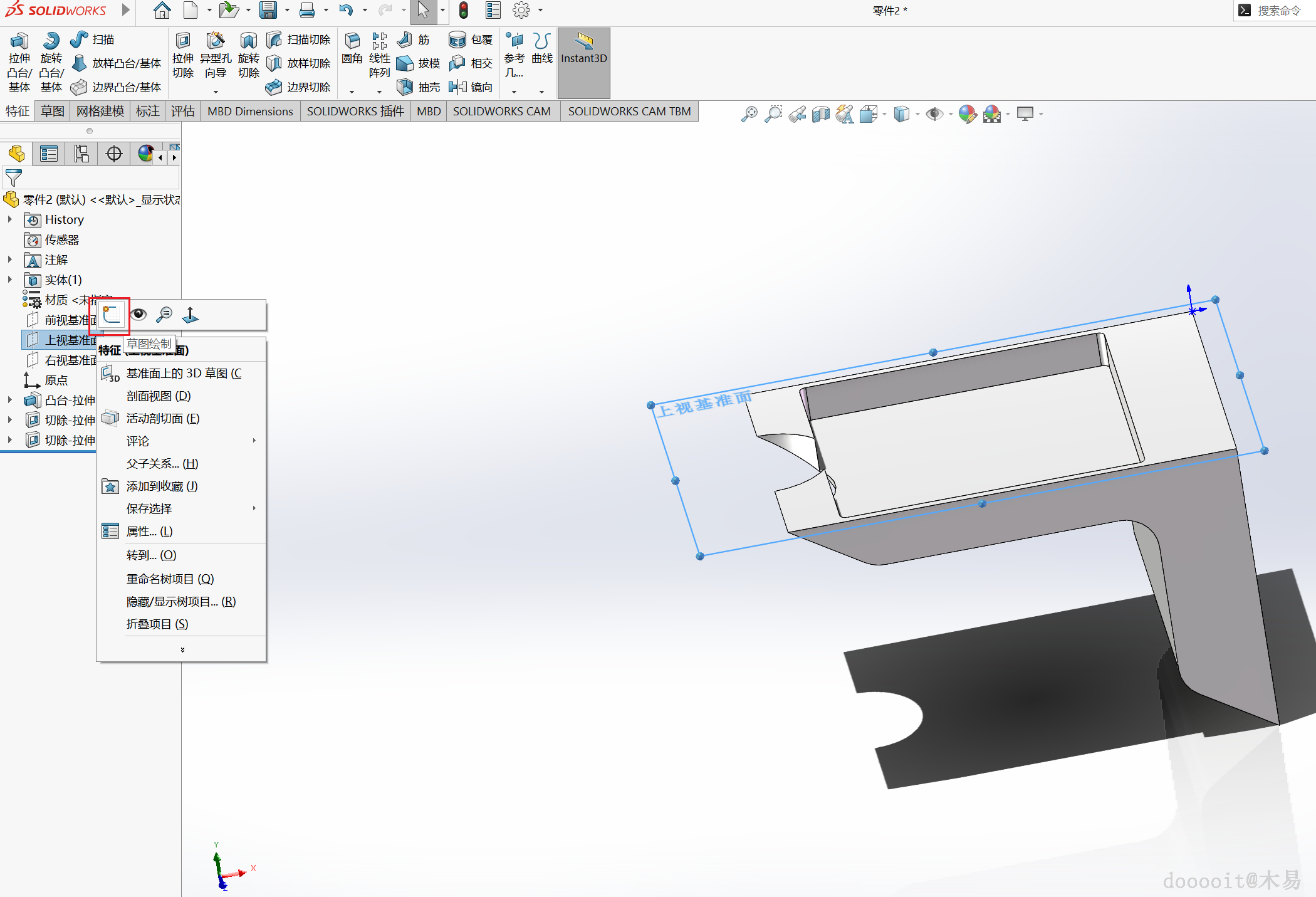Click the eye icon to show the plane

pos(138,315)
